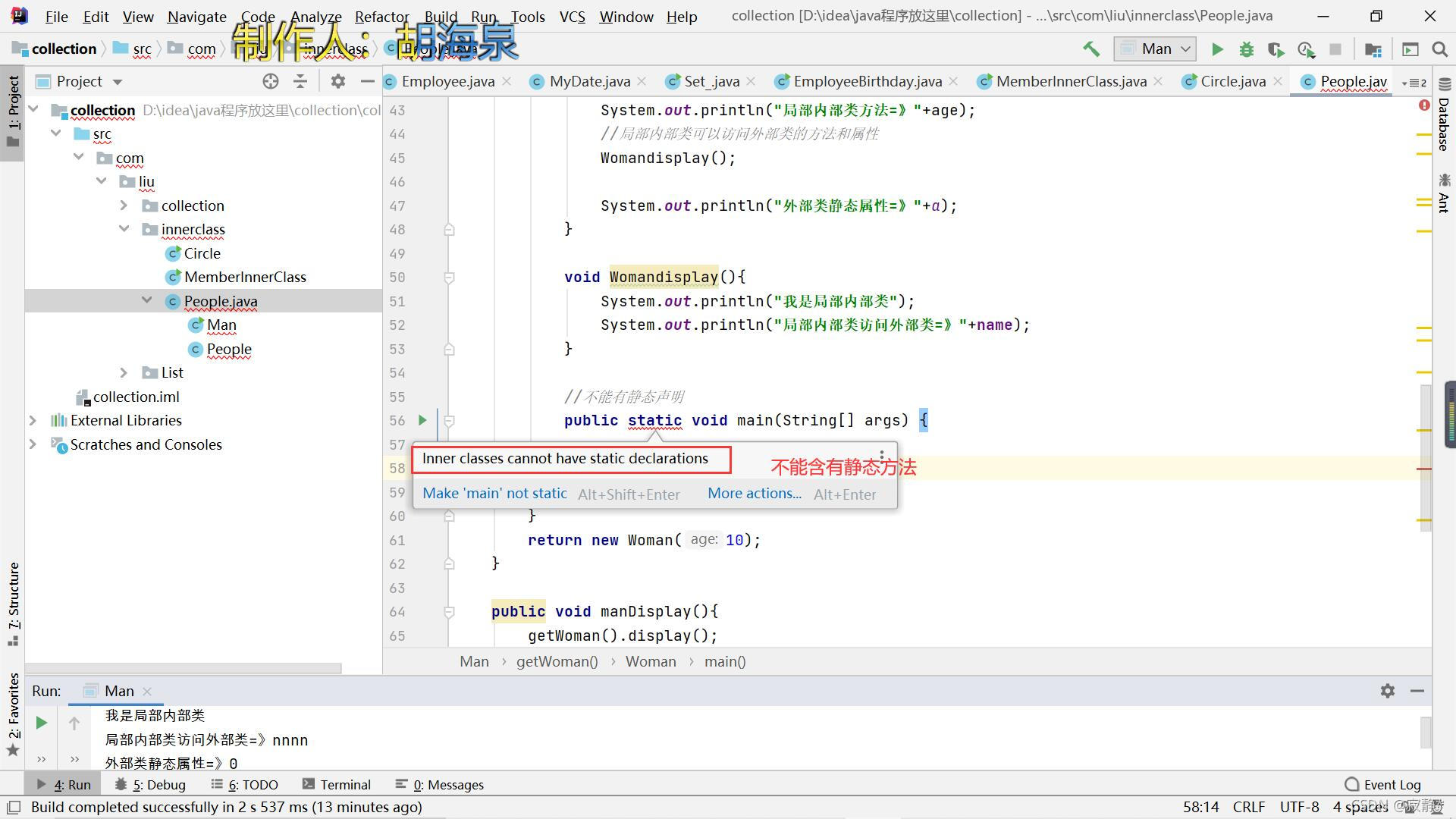Click More actions... link in popup
The height and width of the screenshot is (819, 1456).
coord(754,494)
